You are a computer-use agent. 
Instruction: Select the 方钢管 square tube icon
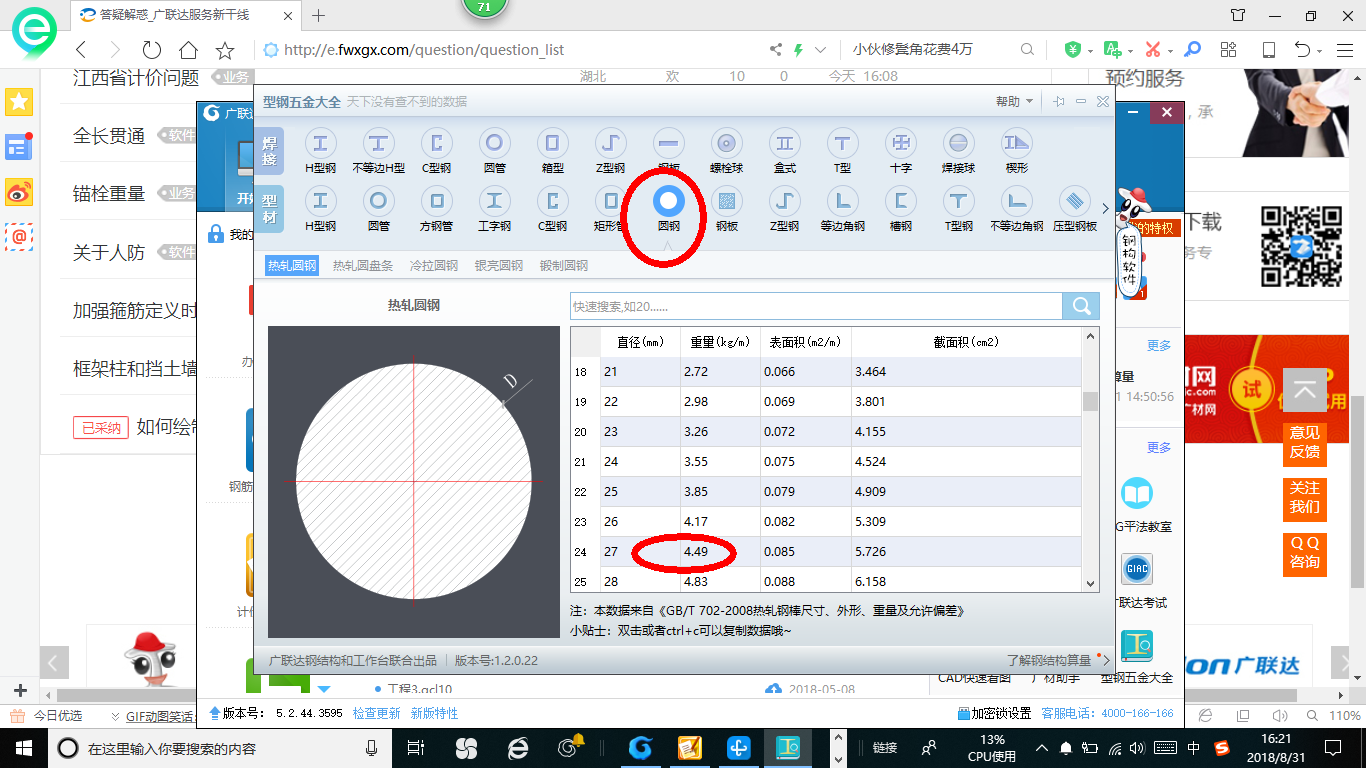coord(436,209)
